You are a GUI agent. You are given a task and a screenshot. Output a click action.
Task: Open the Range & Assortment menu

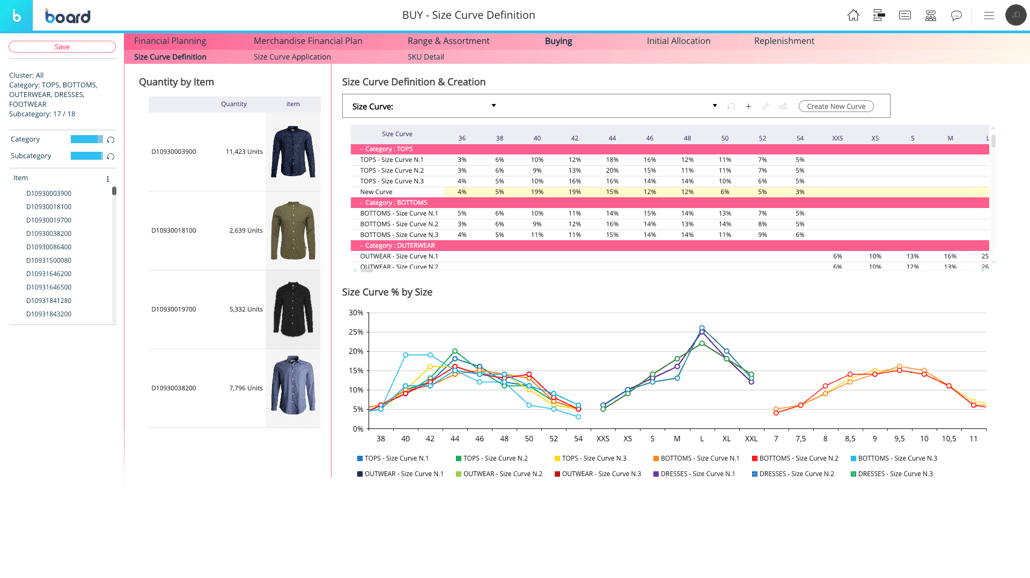click(x=448, y=41)
